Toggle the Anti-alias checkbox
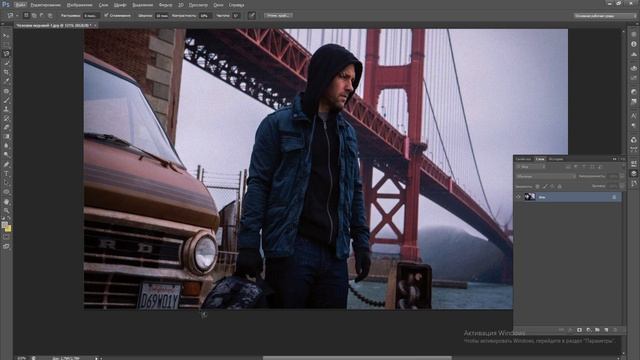 (x=106, y=16)
